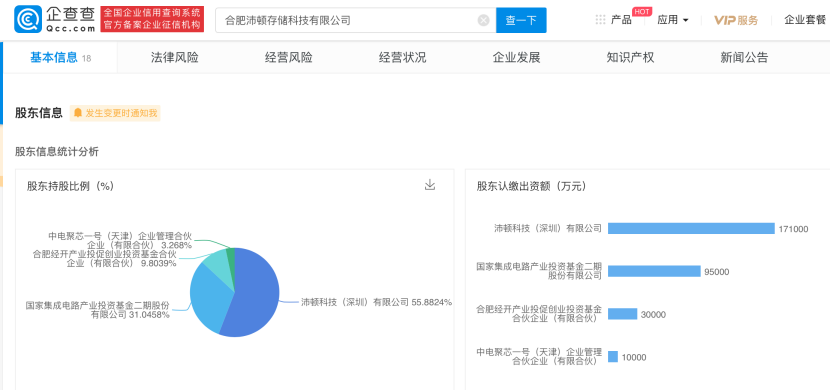The height and width of the screenshot is (390, 832).
Task: Click the 171000 bar for 沛顿科技
Action: [691, 229]
